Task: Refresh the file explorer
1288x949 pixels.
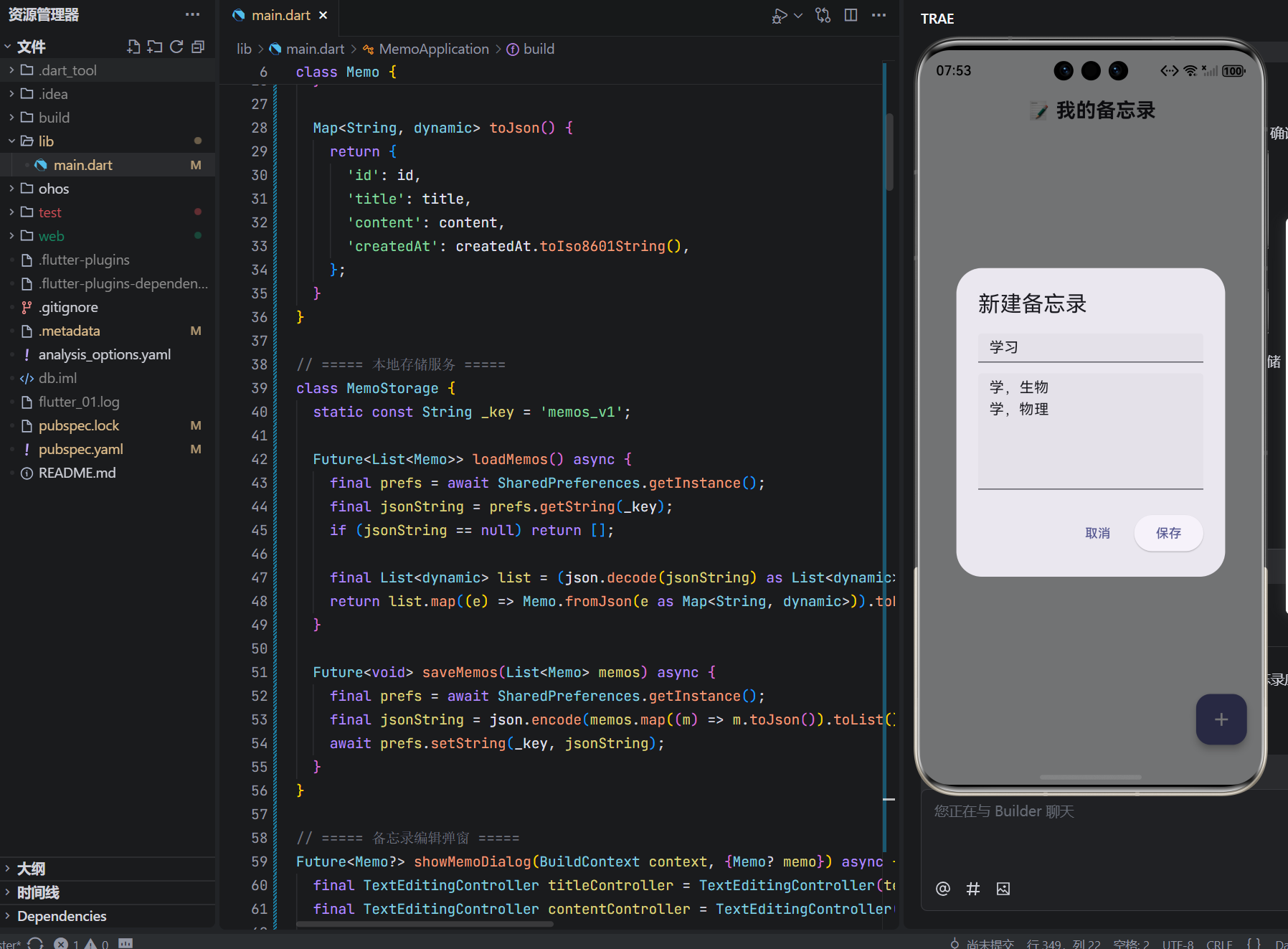Action: 176,47
